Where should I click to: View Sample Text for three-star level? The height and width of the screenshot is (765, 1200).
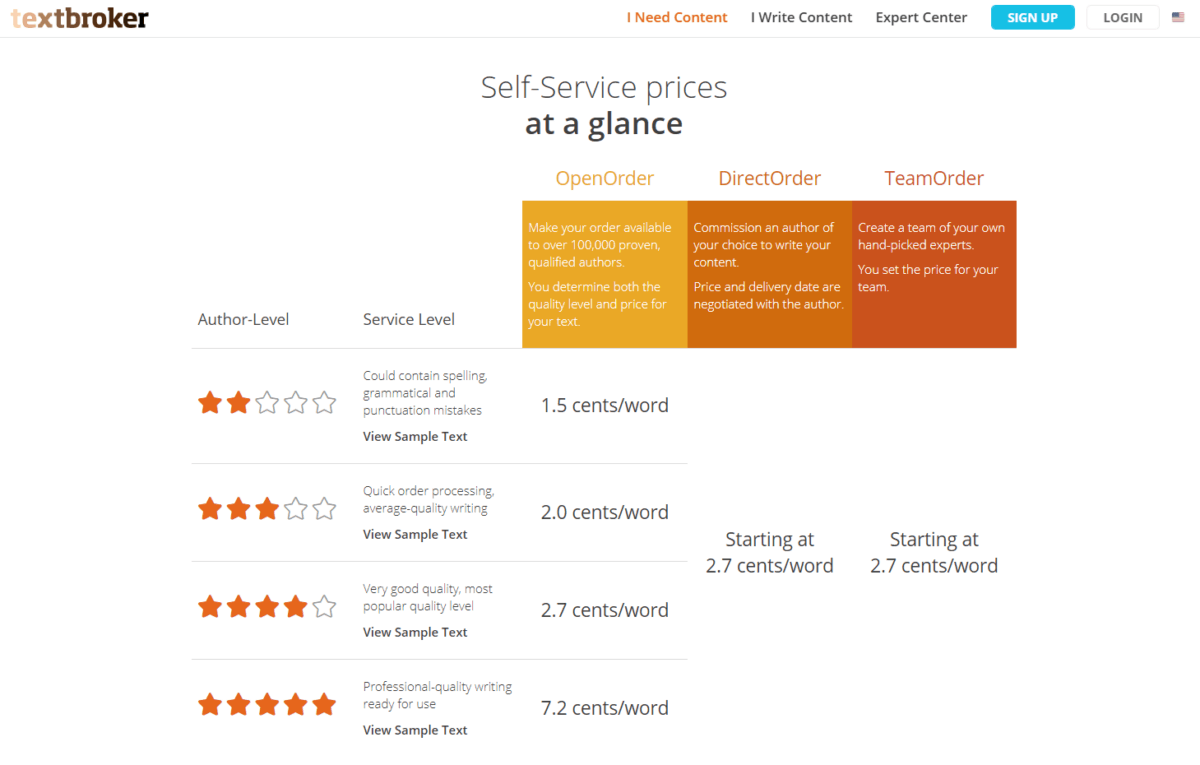pos(415,535)
